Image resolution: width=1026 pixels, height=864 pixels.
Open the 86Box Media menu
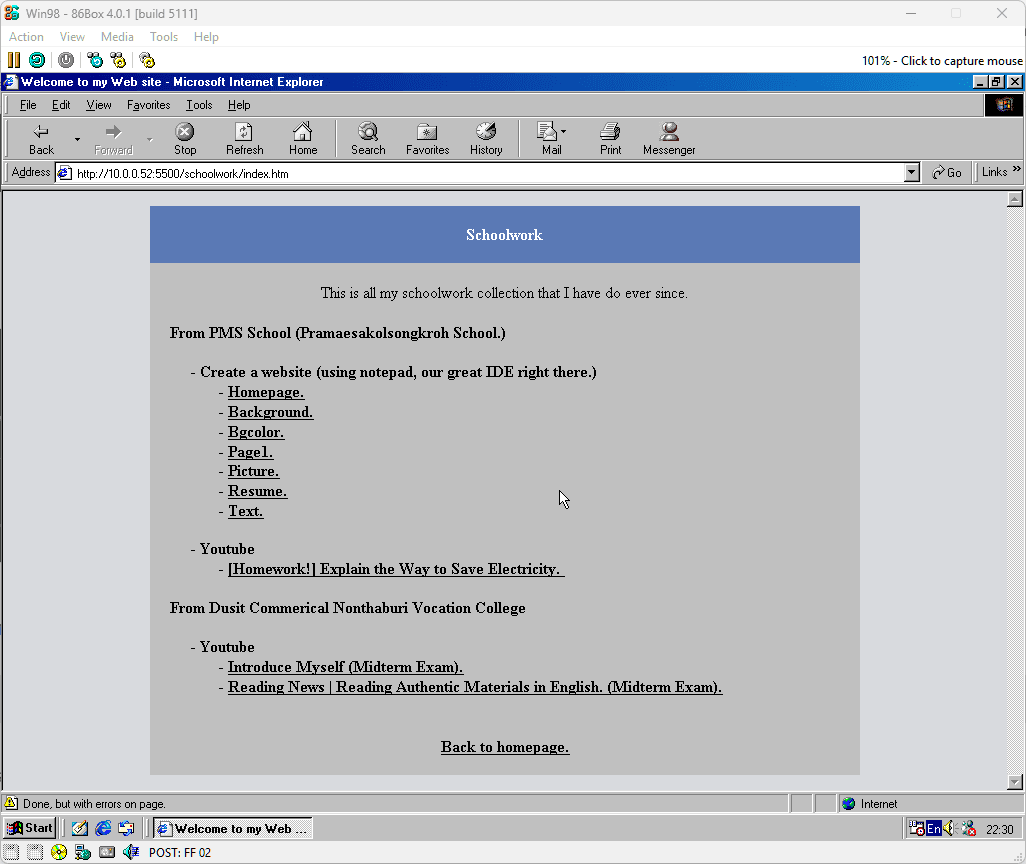pos(117,37)
